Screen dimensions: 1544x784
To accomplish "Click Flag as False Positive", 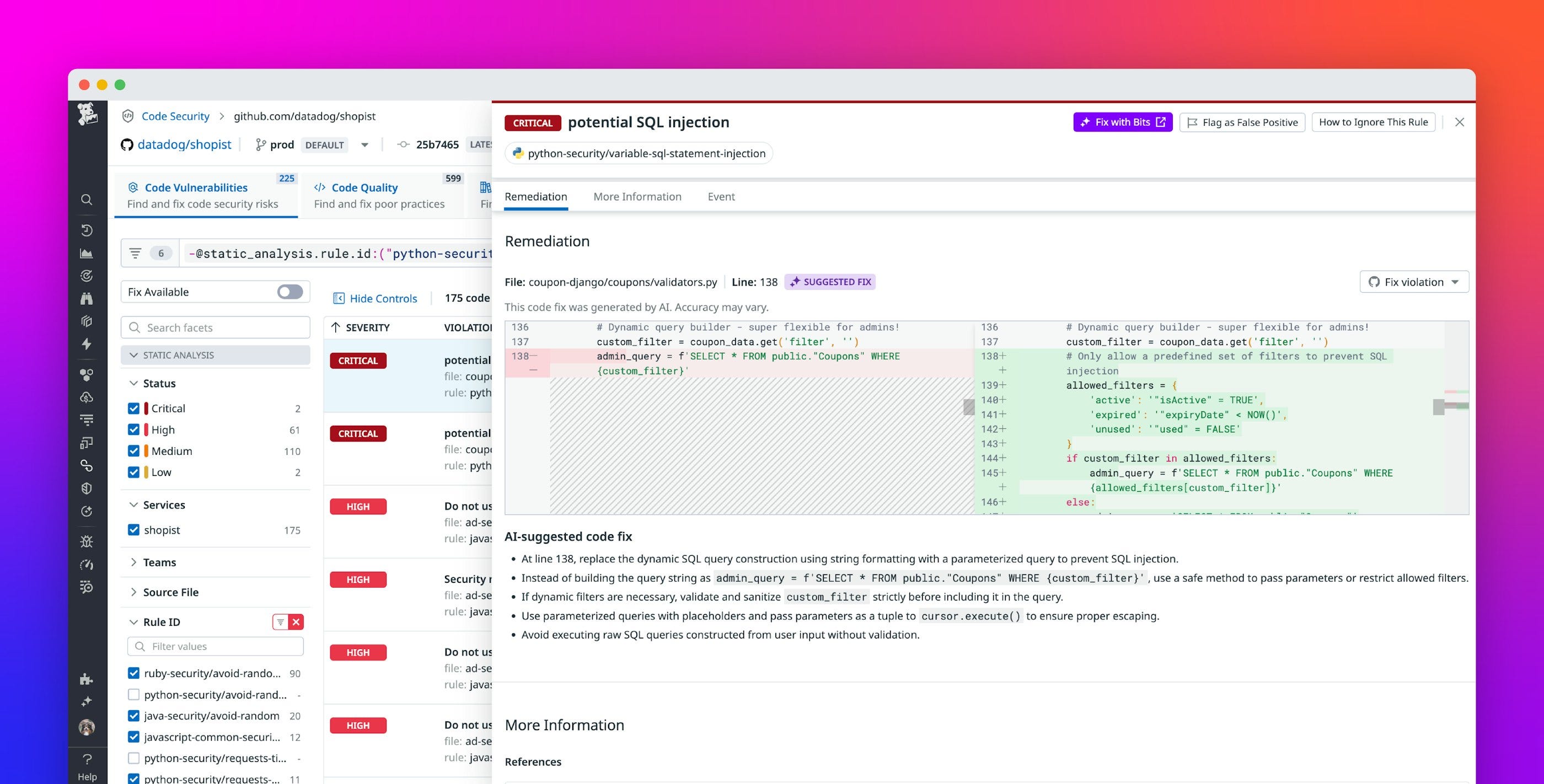I will point(1242,122).
